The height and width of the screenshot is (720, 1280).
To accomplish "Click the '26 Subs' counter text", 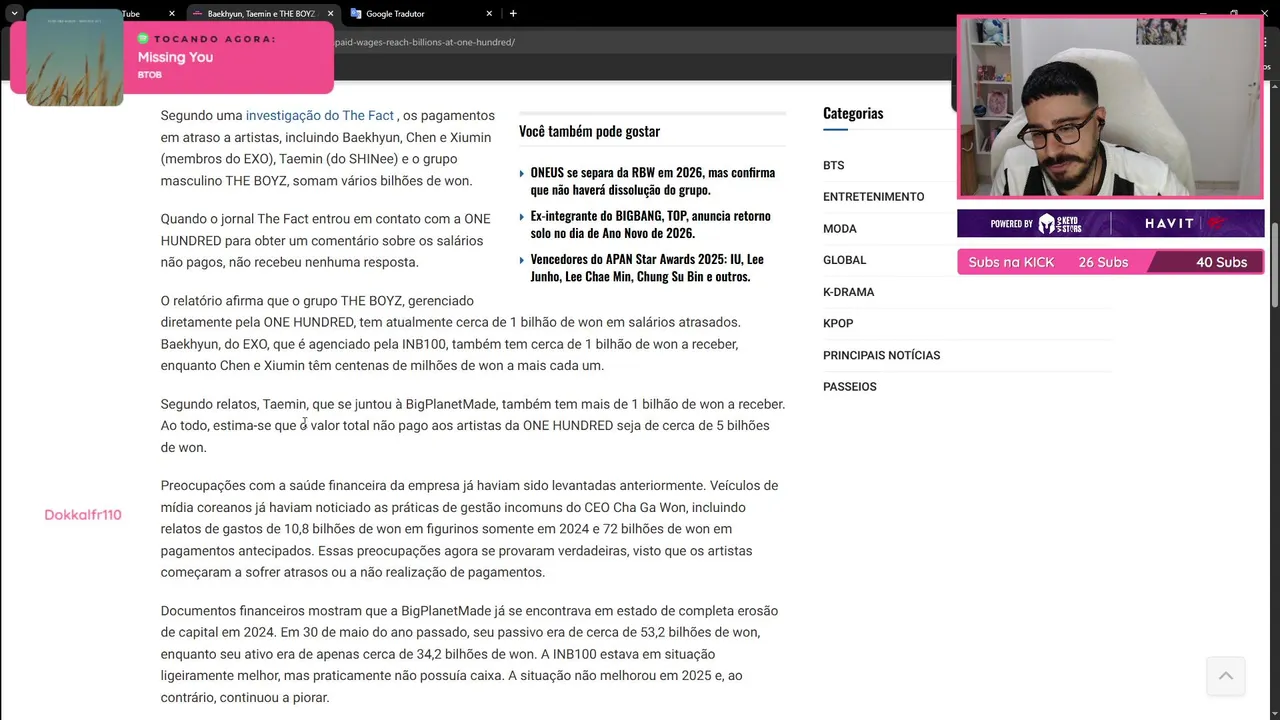I will pos(1103,262).
